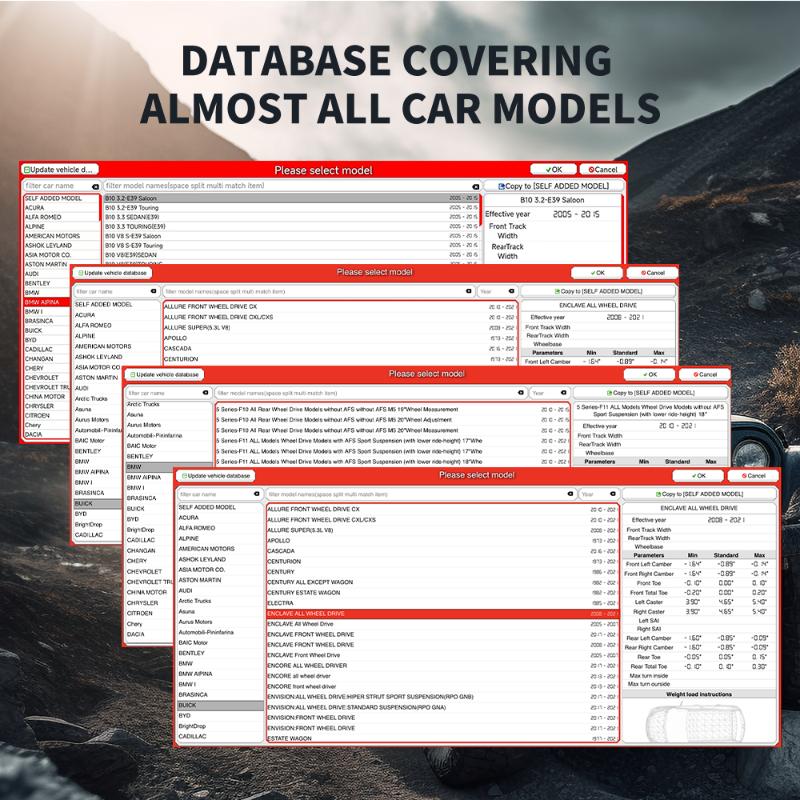Clear the car name filter in B10 dialog
This screenshot has width=800, height=800.
pos(95,186)
